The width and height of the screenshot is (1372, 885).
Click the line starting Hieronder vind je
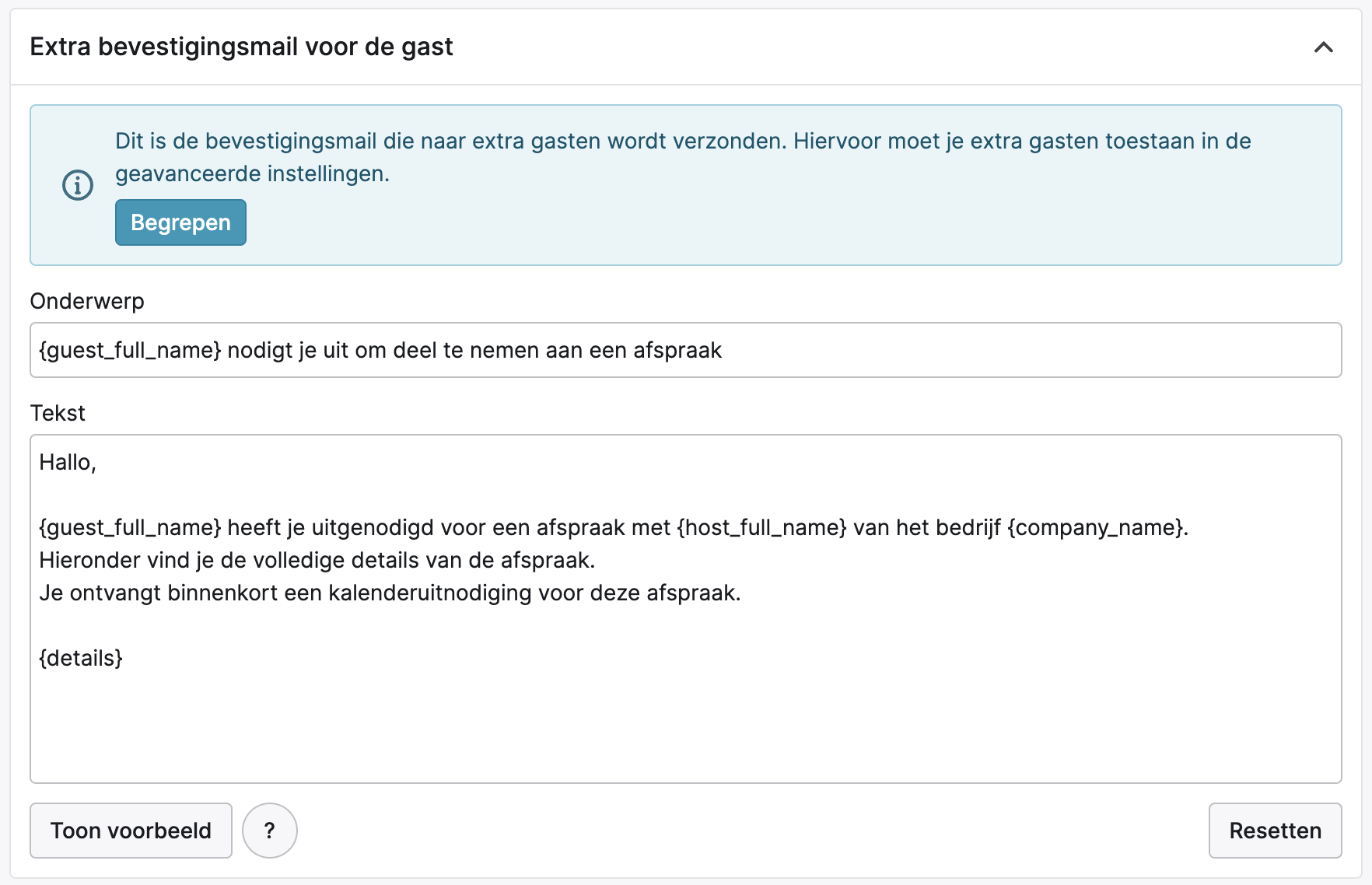(x=317, y=560)
